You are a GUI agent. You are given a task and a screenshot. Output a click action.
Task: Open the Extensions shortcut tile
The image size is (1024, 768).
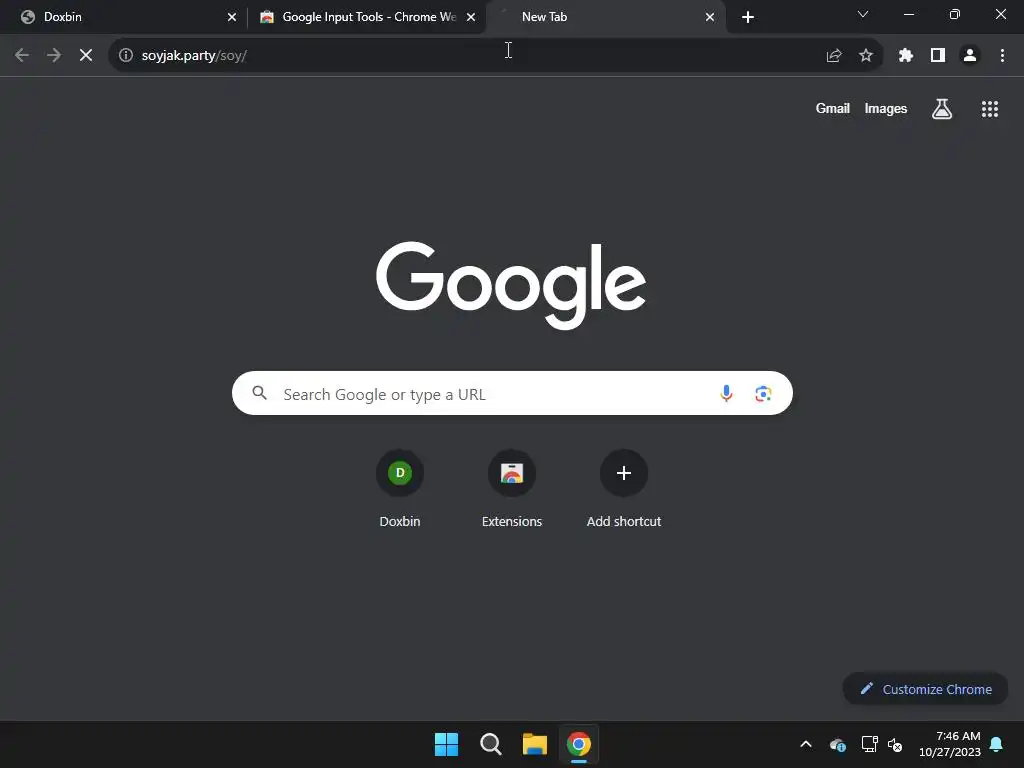[x=512, y=489]
